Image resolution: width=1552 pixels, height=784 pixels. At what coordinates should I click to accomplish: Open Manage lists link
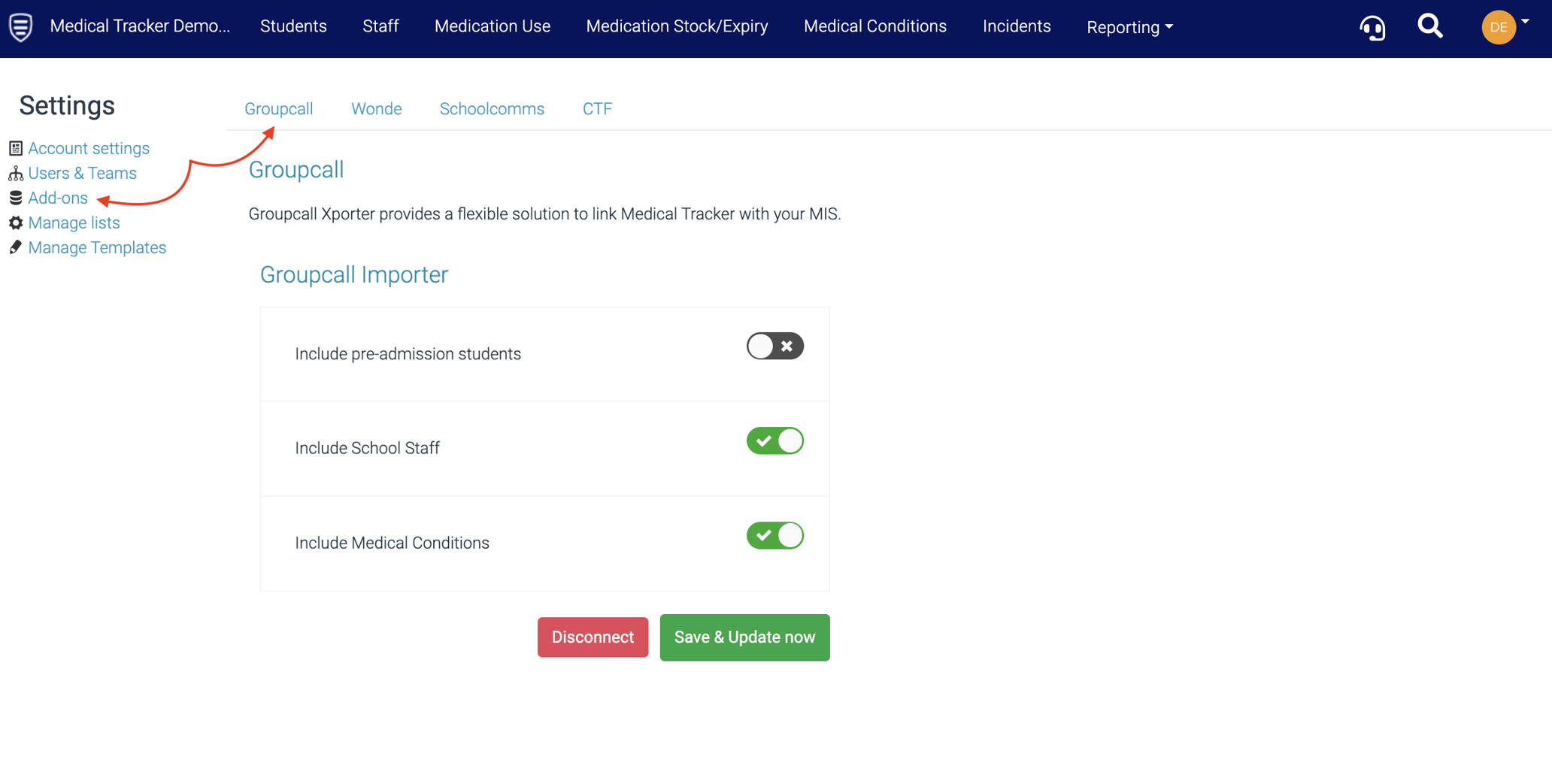74,222
